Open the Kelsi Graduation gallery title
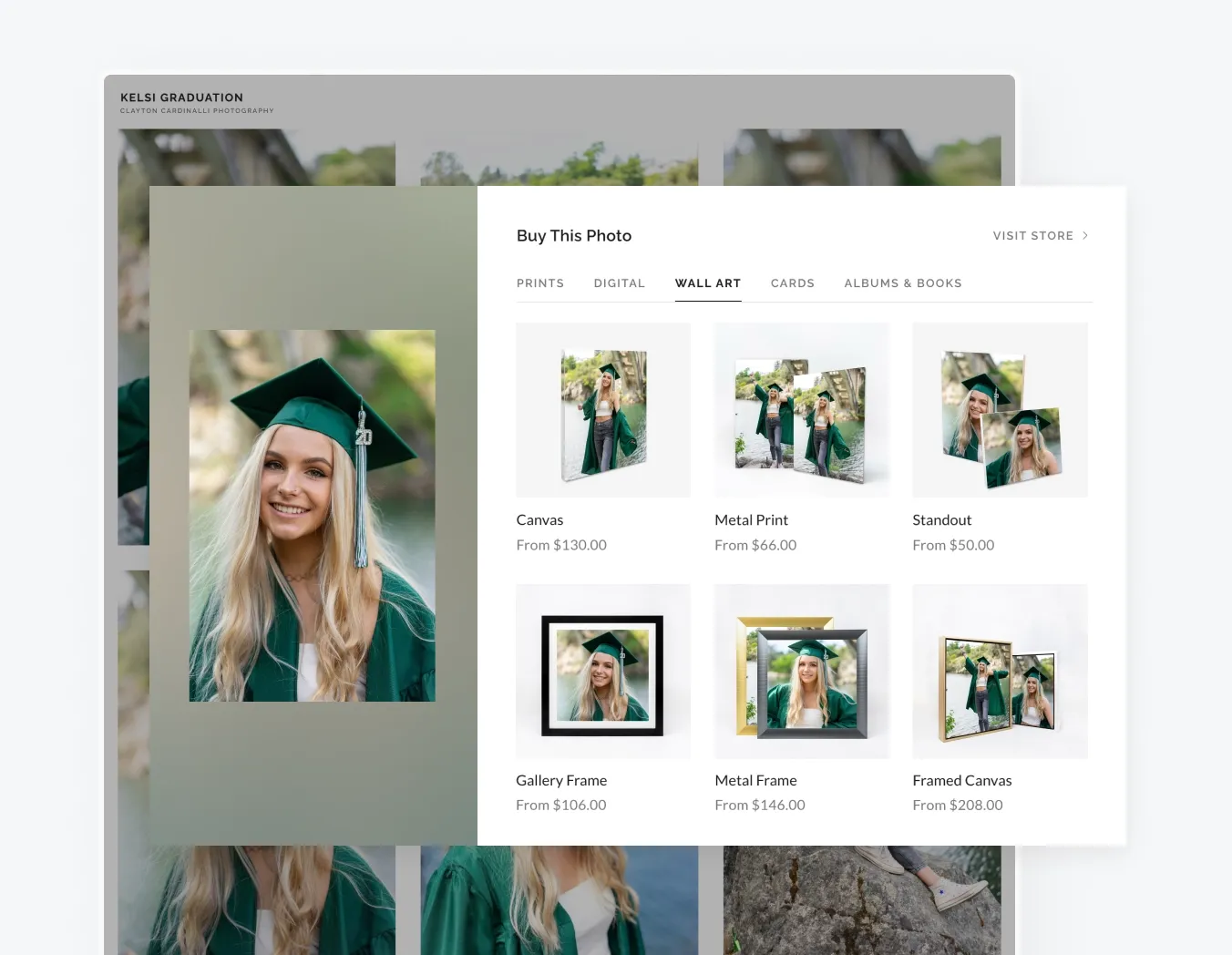The height and width of the screenshot is (955, 1232). 181,98
